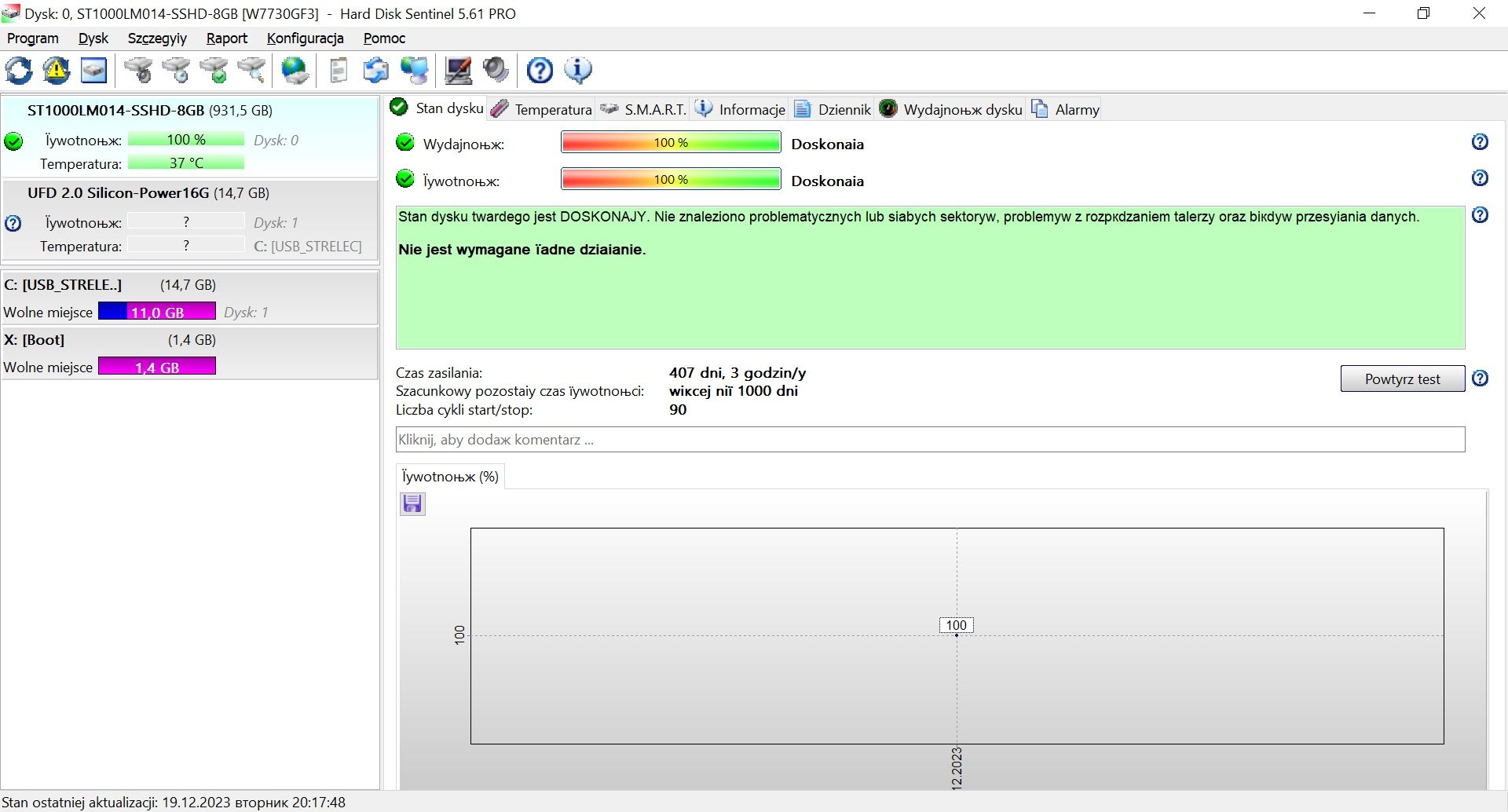This screenshot has height=812, width=1508.
Task: Switch to the Informacje tab
Action: (x=740, y=110)
